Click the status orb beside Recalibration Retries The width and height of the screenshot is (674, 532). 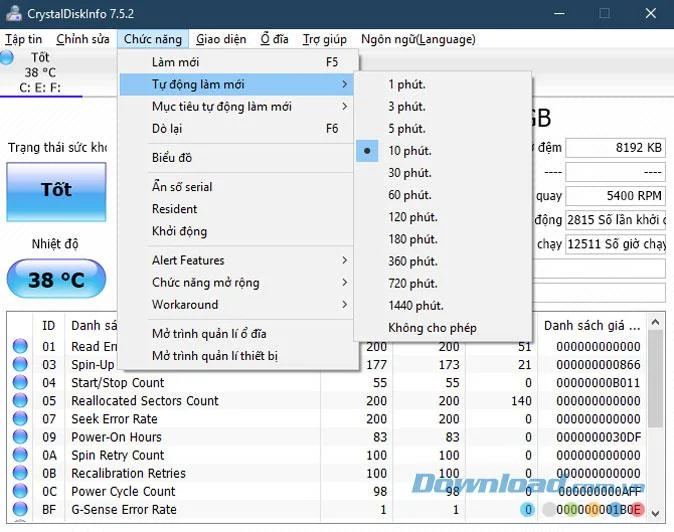coord(20,473)
